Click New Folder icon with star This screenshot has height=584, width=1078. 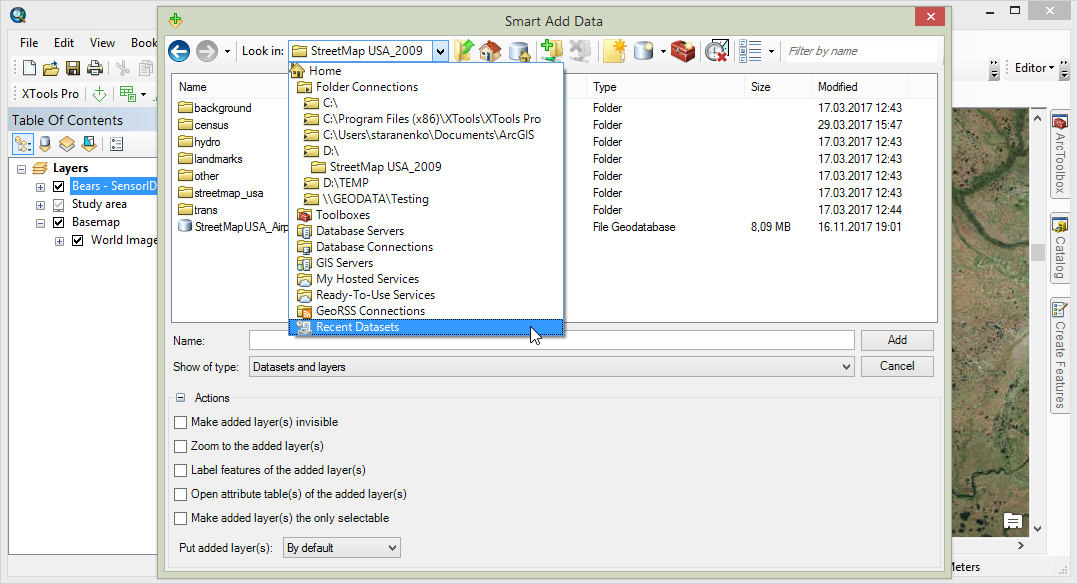615,51
